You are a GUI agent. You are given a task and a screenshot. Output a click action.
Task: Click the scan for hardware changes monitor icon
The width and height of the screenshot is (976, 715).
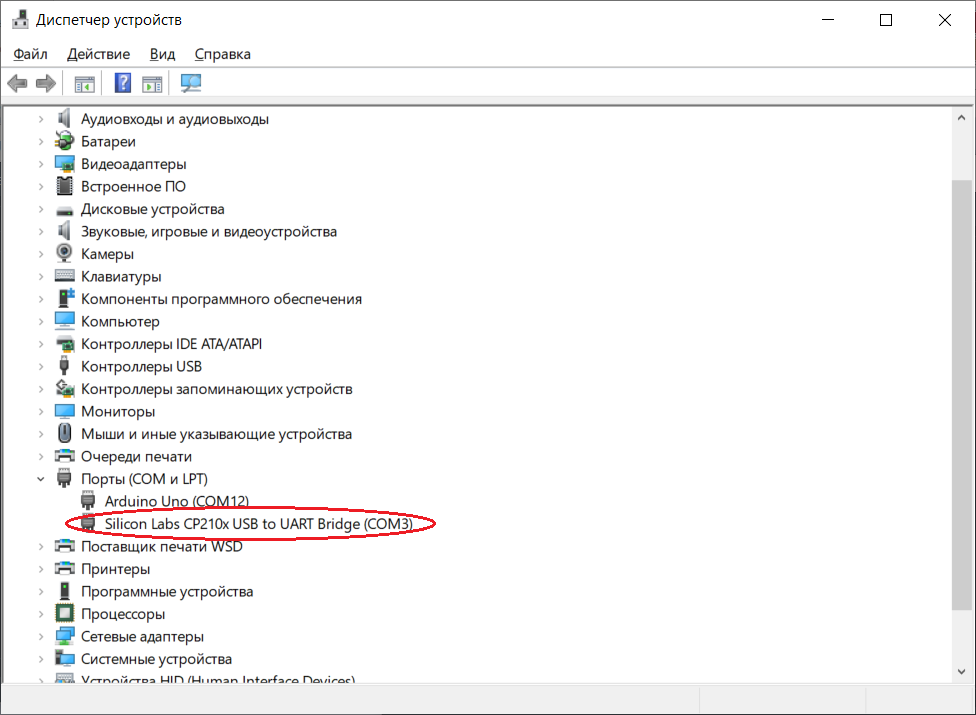coord(190,83)
